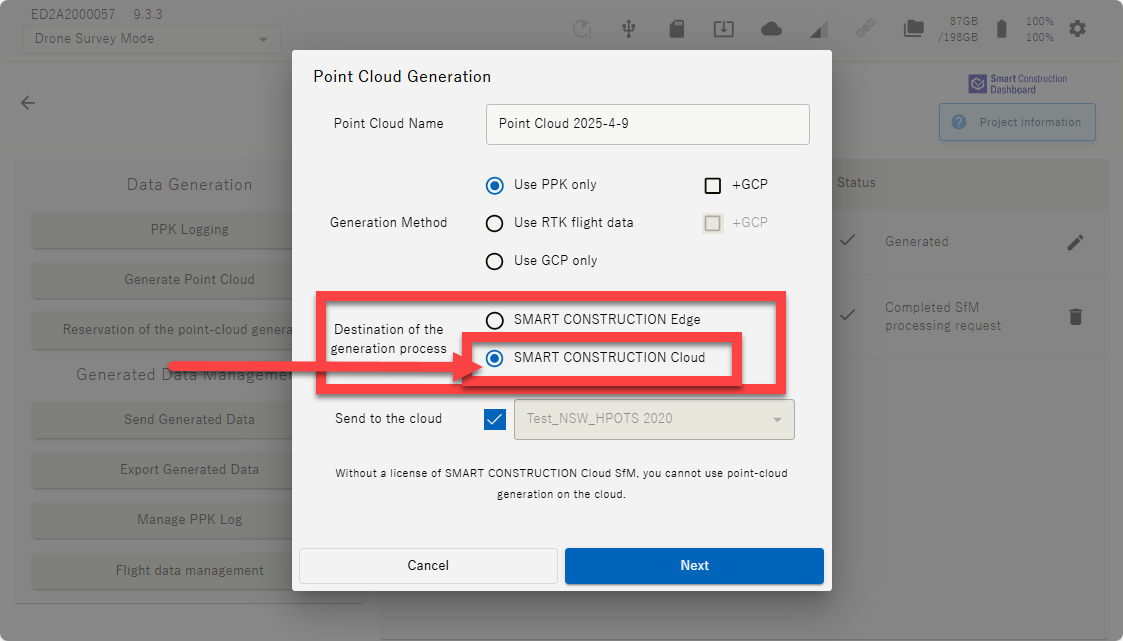
Task: Select Use PPK only radio button
Action: click(494, 185)
